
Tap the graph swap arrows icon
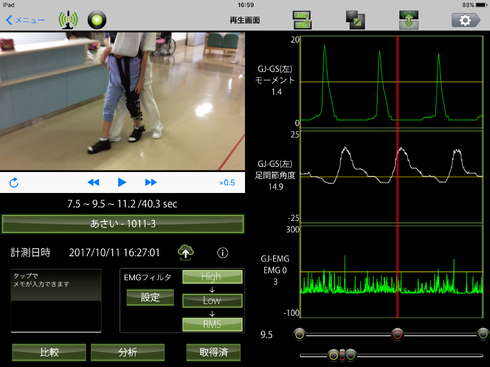(302, 20)
